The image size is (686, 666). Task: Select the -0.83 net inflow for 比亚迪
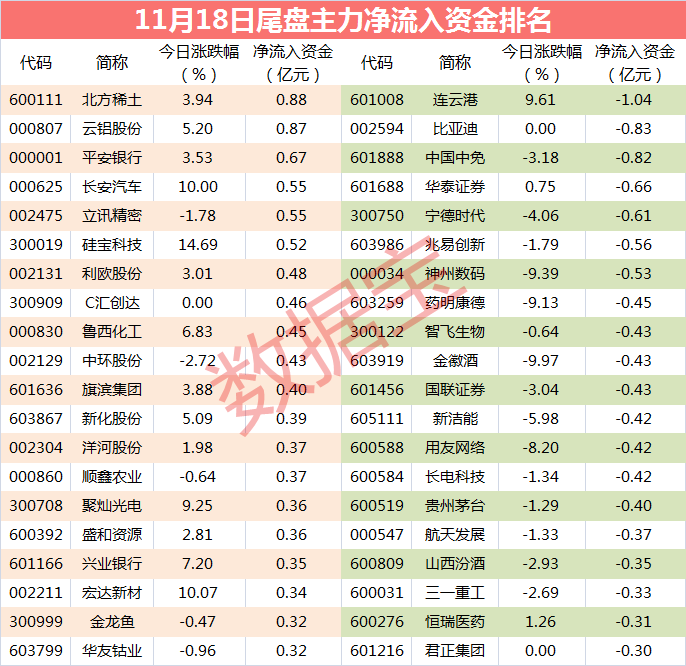tap(634, 129)
